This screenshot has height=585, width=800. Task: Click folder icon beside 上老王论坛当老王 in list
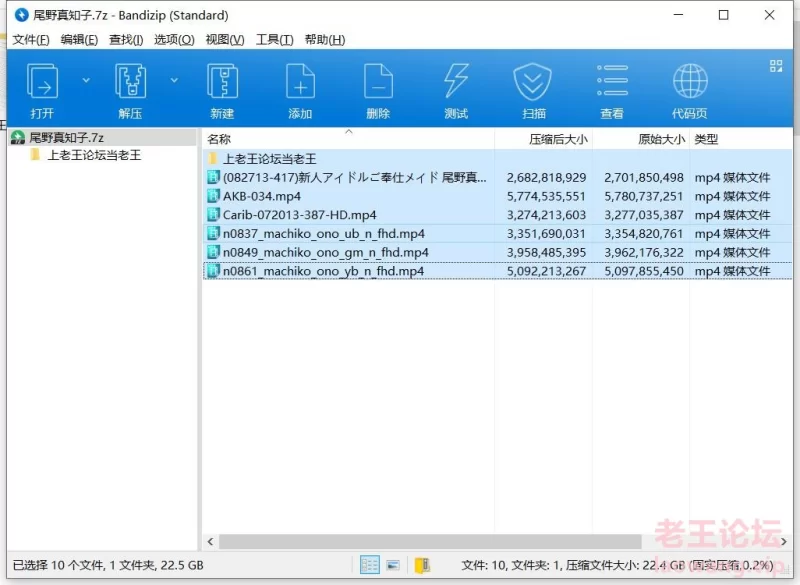pos(213,158)
